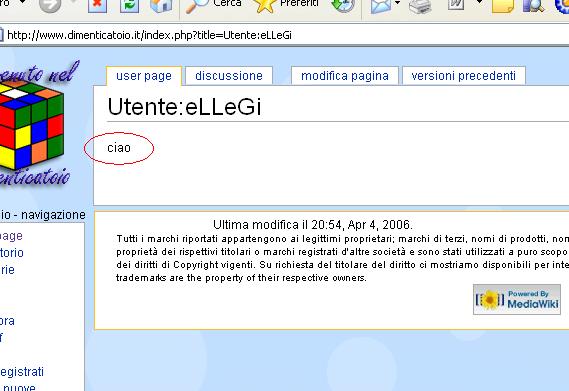Switch to the discussione tab
Viewport: 569px width, 391px height.
pyautogui.click(x=229, y=76)
